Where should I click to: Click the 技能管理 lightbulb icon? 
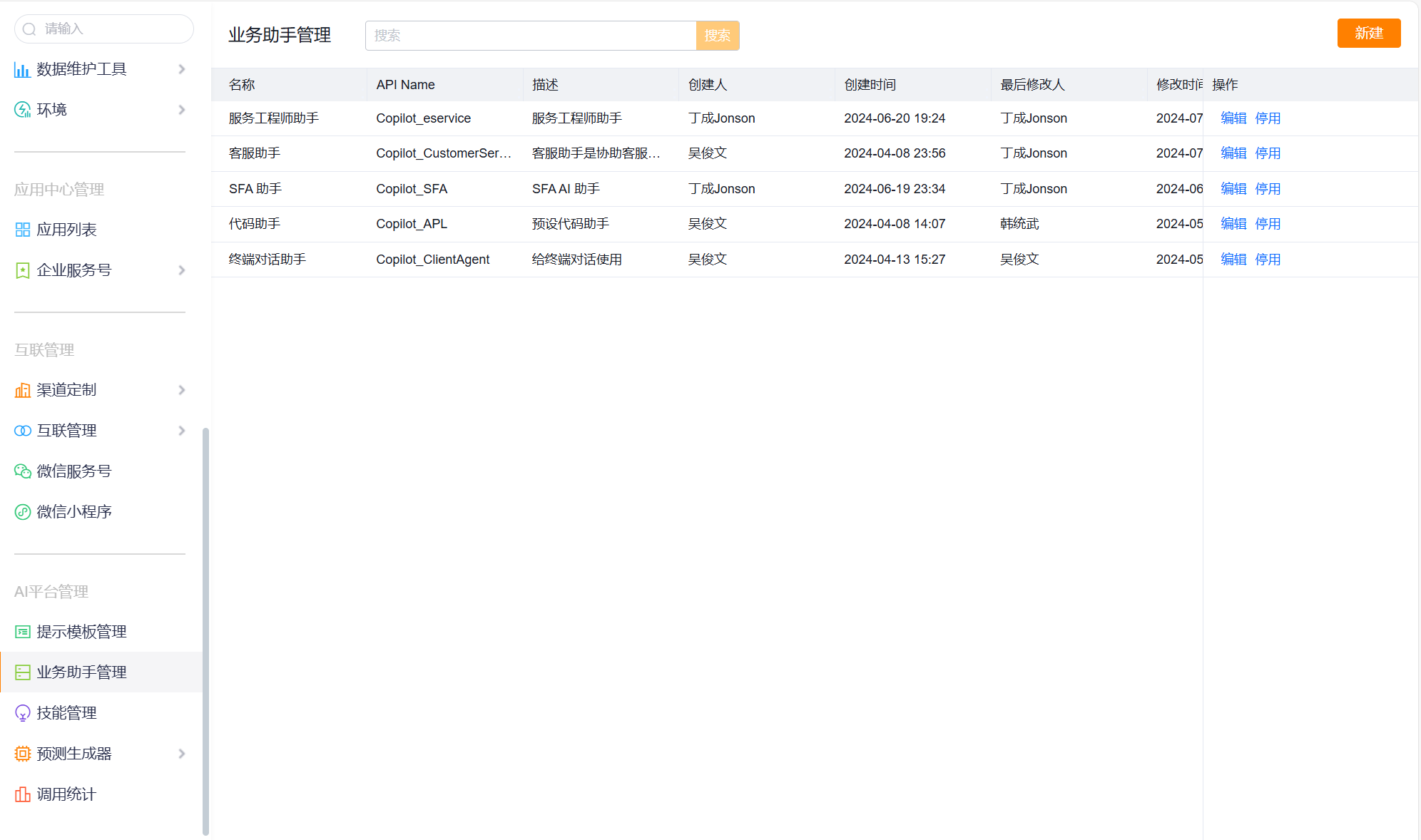click(22, 713)
